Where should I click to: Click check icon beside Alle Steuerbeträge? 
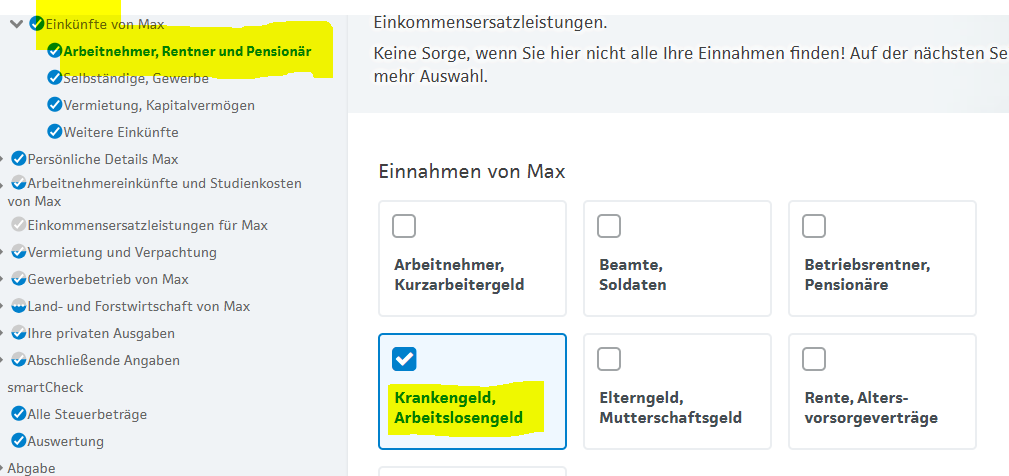18,414
